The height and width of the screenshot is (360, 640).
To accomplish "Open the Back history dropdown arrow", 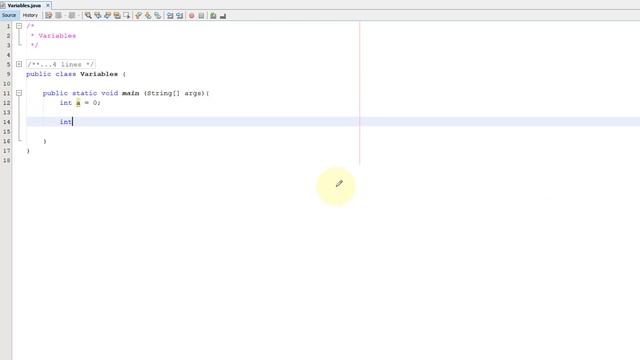I will (x=65, y=16).
